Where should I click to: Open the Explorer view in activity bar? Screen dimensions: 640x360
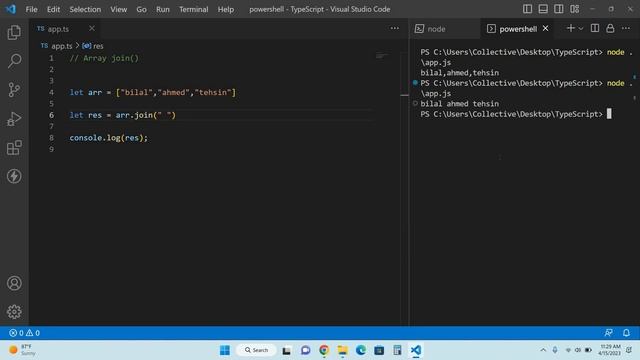point(14,33)
